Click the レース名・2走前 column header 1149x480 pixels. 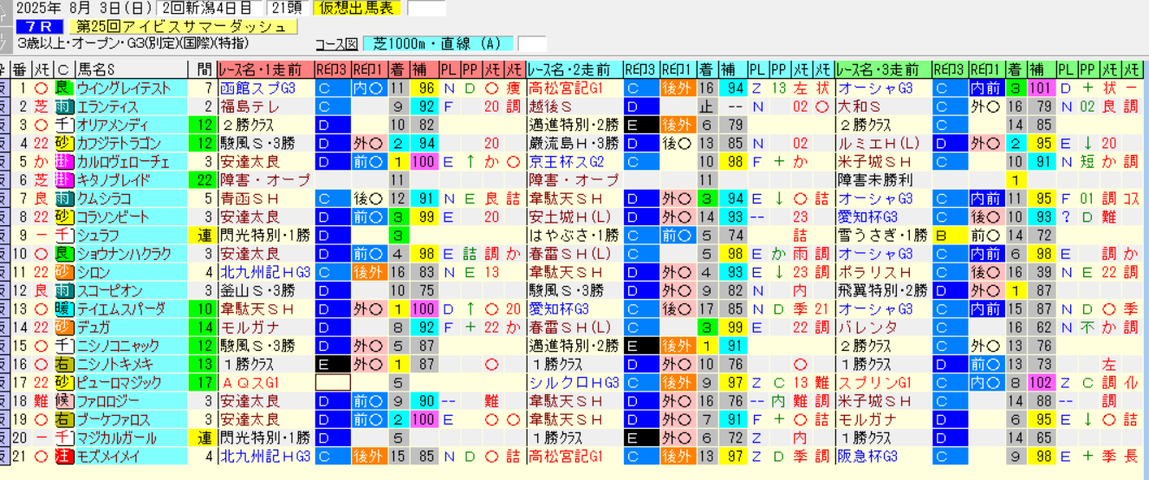click(574, 70)
